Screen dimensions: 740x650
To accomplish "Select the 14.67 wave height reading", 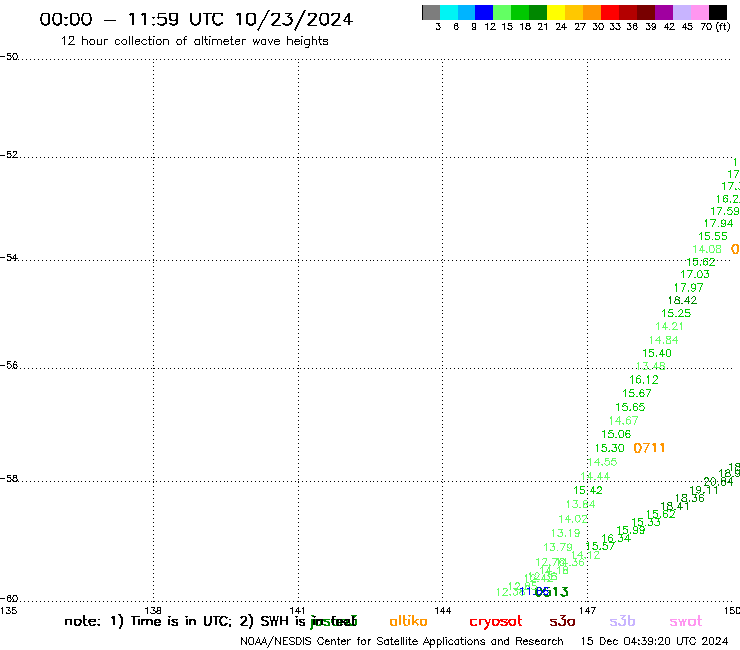I will click(x=623, y=421).
